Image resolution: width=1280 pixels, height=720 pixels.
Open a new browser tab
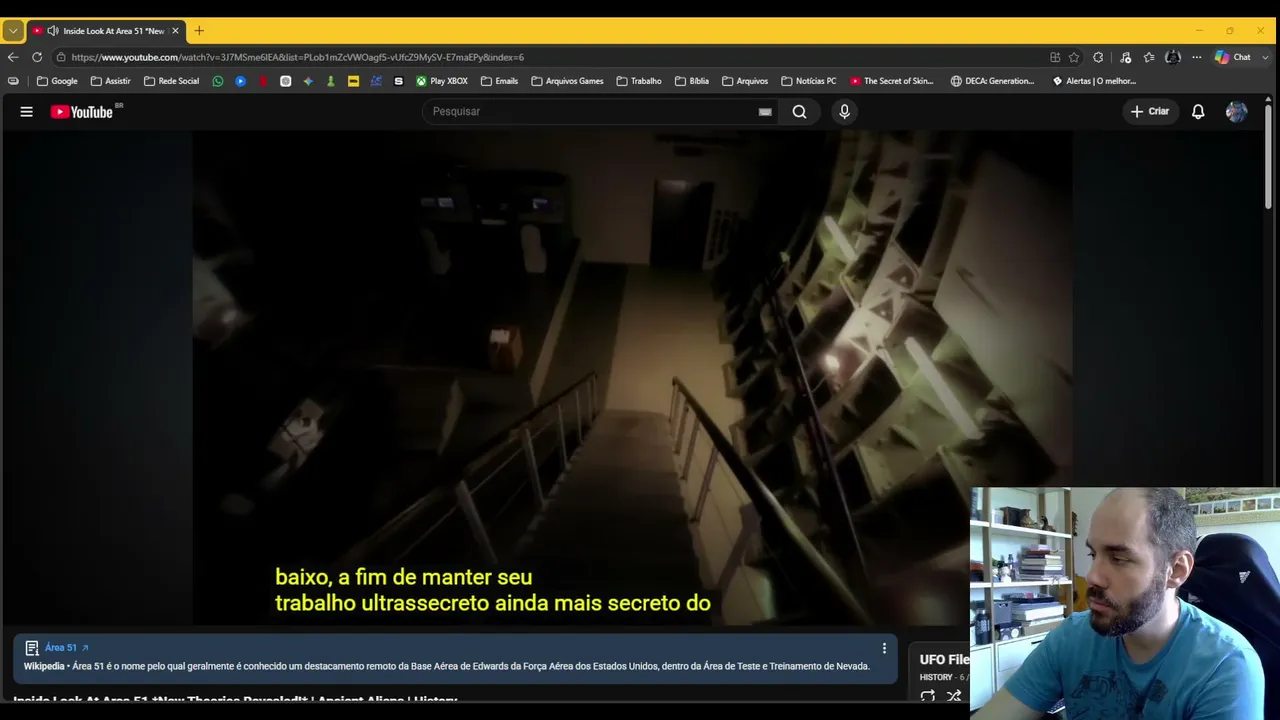[199, 31]
